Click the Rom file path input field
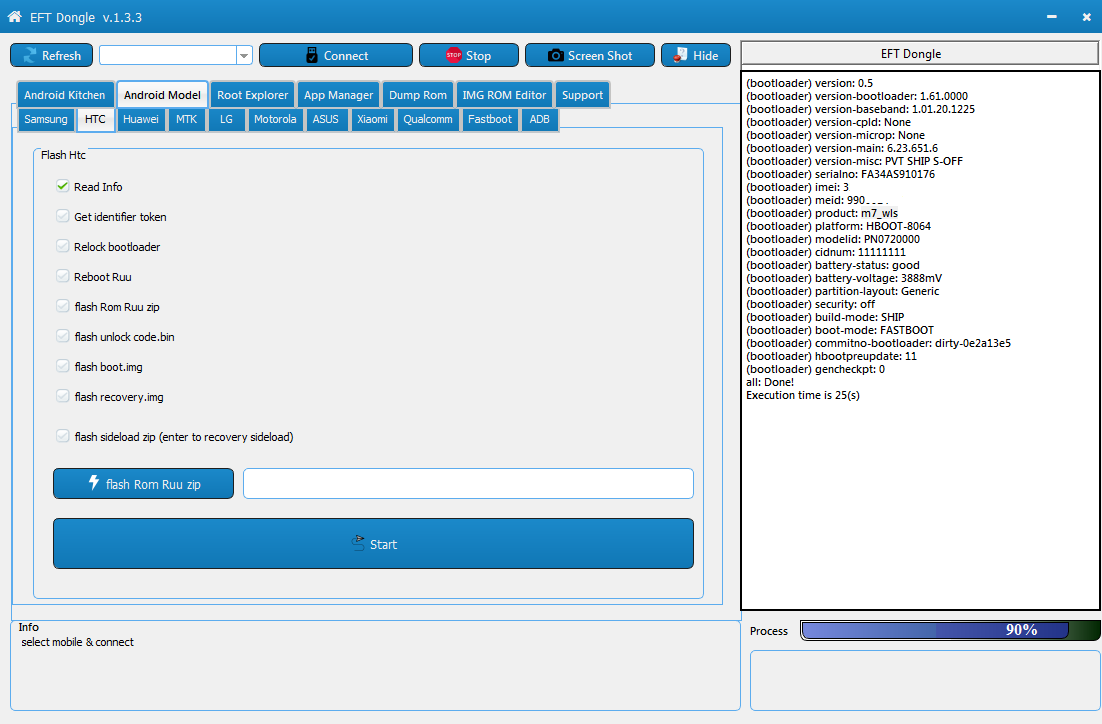 coord(468,484)
